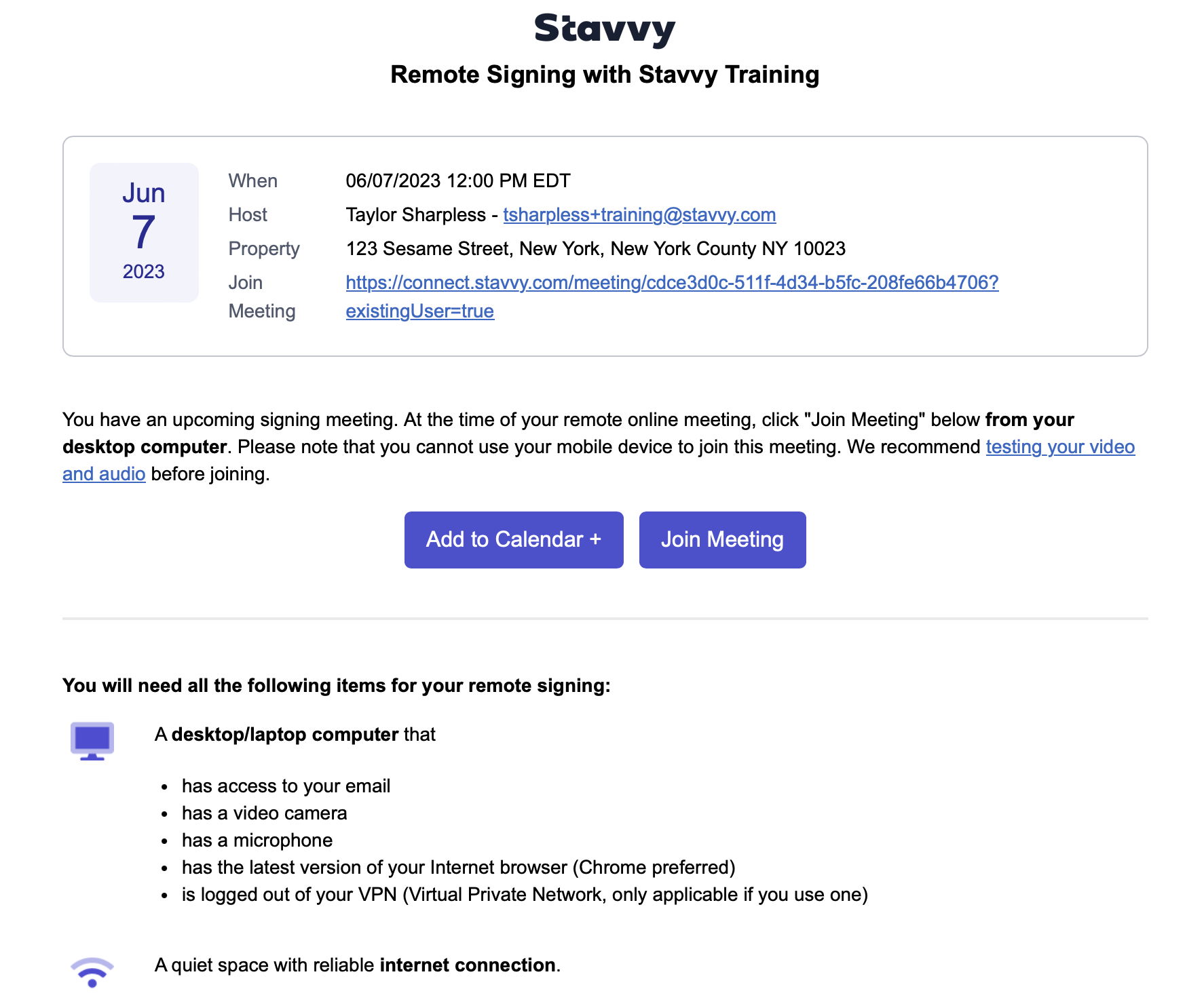Click the Jun 7 2023 date badge
This screenshot has width=1204, height=1004.
point(144,232)
